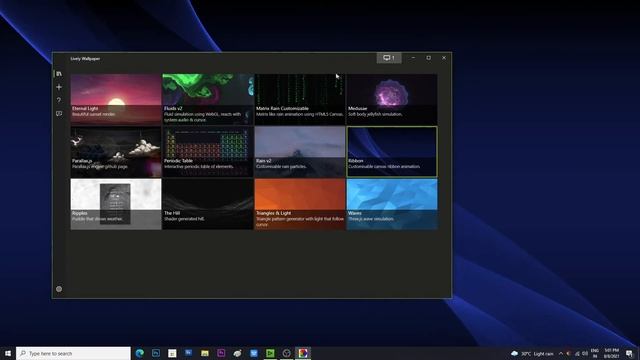Click the Windows Start button

click(x=8, y=353)
